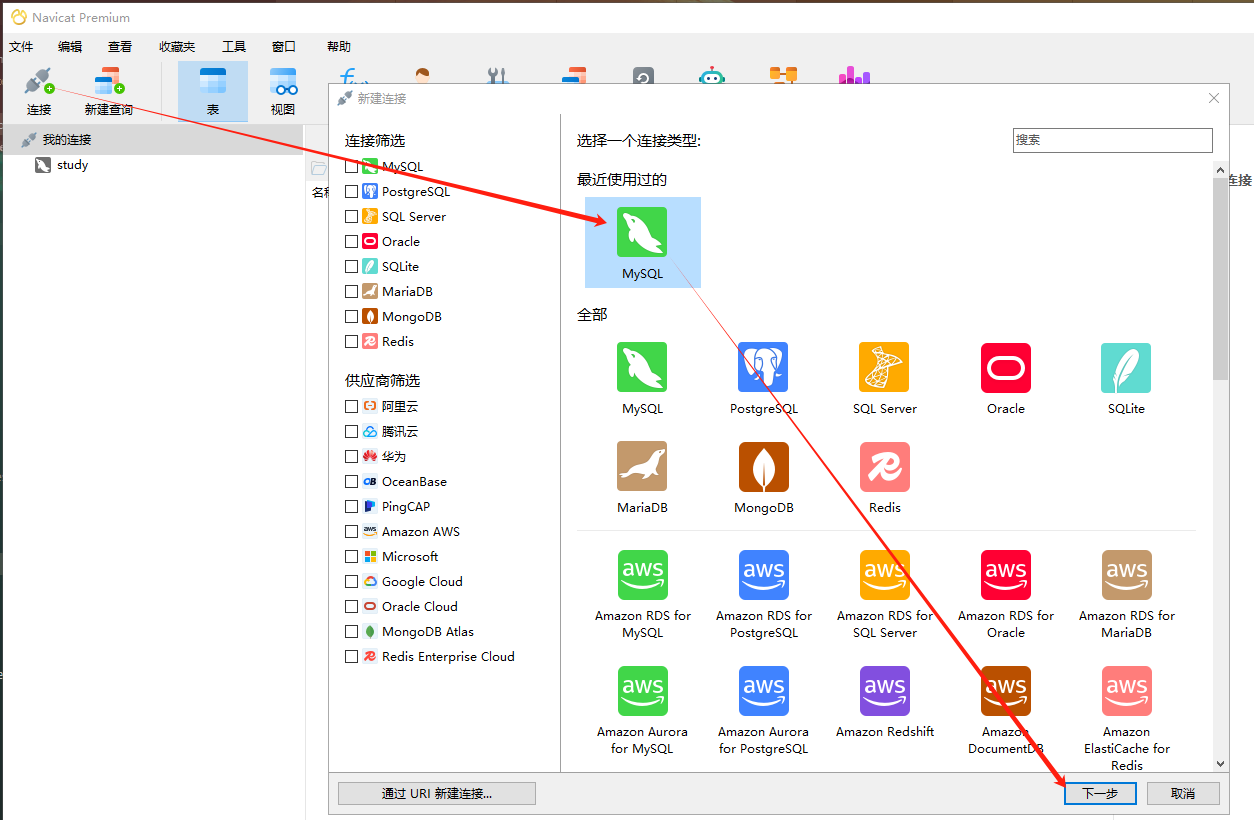
Task: Select 我的连接 in the sidebar
Action: tap(66, 139)
